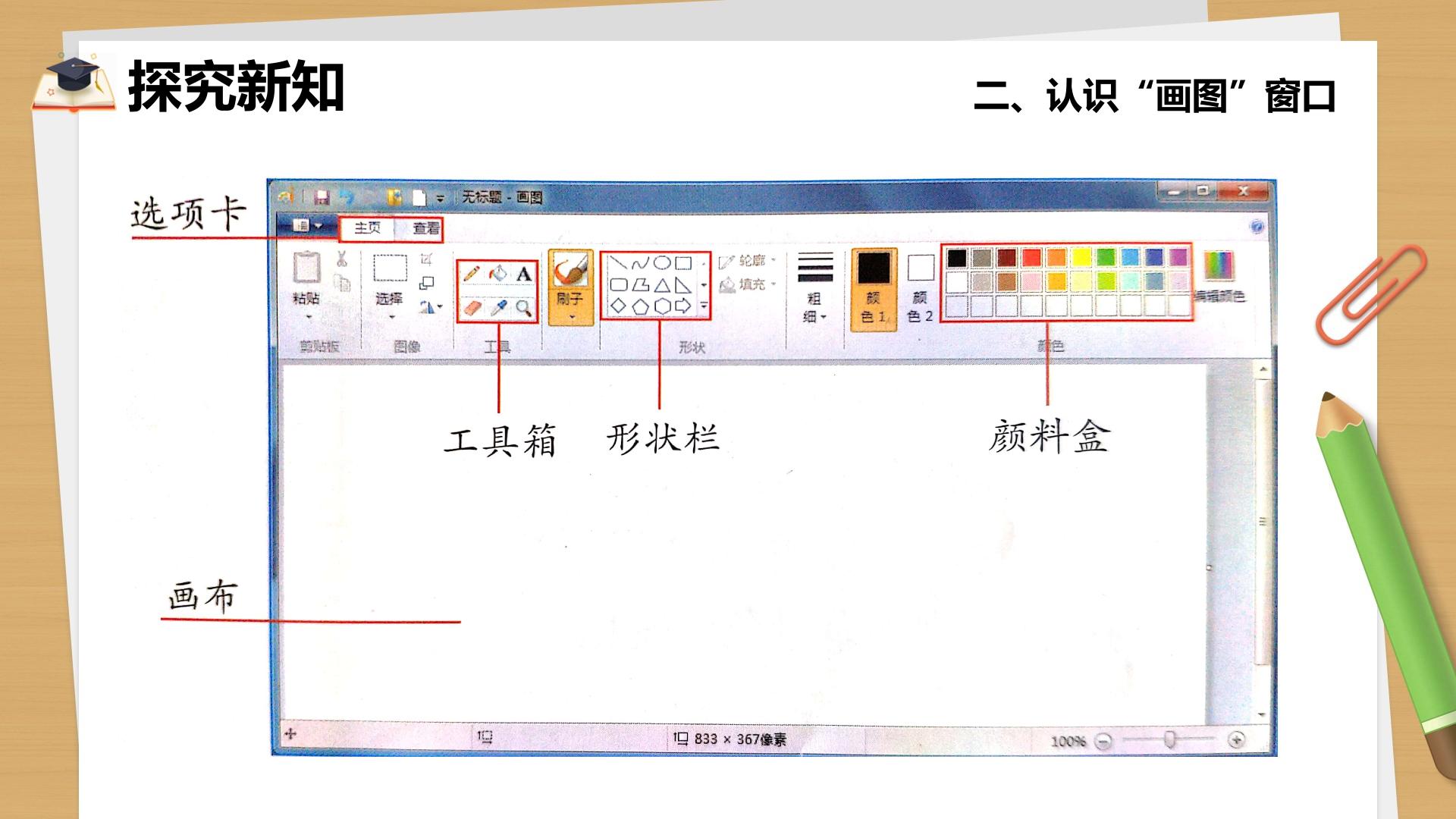
Task: Pick the Pentagon shape
Action: 641,306
